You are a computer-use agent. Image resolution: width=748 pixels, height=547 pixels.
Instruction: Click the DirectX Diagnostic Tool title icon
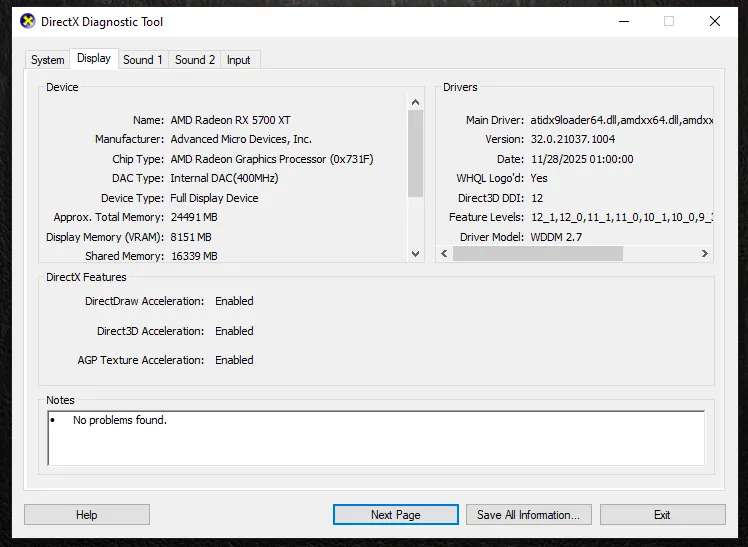click(28, 21)
